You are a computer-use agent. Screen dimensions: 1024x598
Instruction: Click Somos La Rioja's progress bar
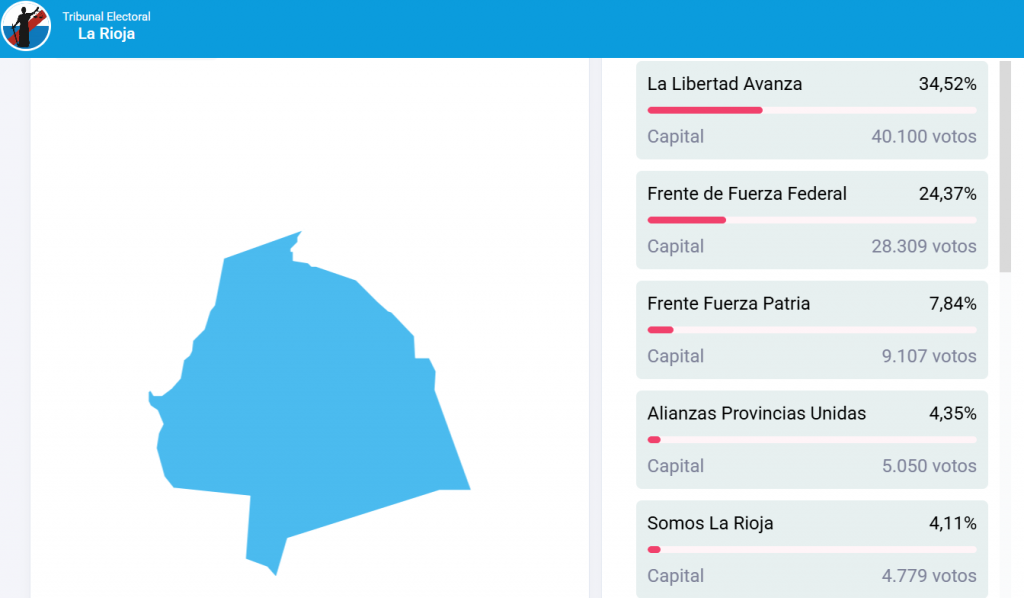point(811,550)
